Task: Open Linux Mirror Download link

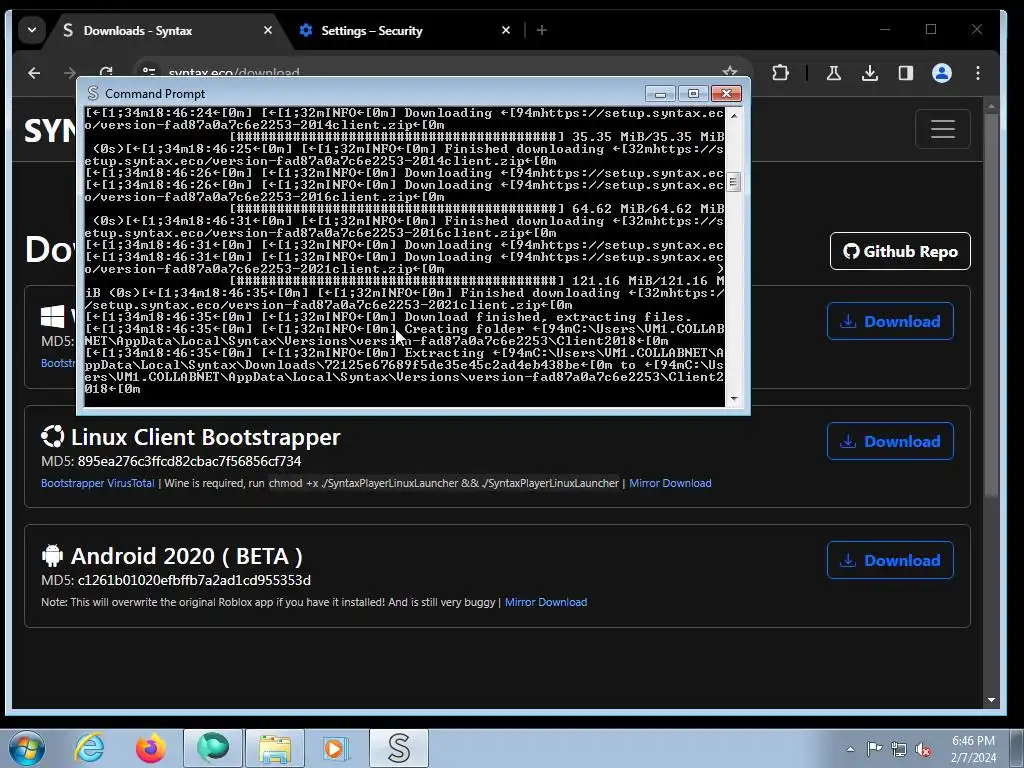Action: point(670,483)
